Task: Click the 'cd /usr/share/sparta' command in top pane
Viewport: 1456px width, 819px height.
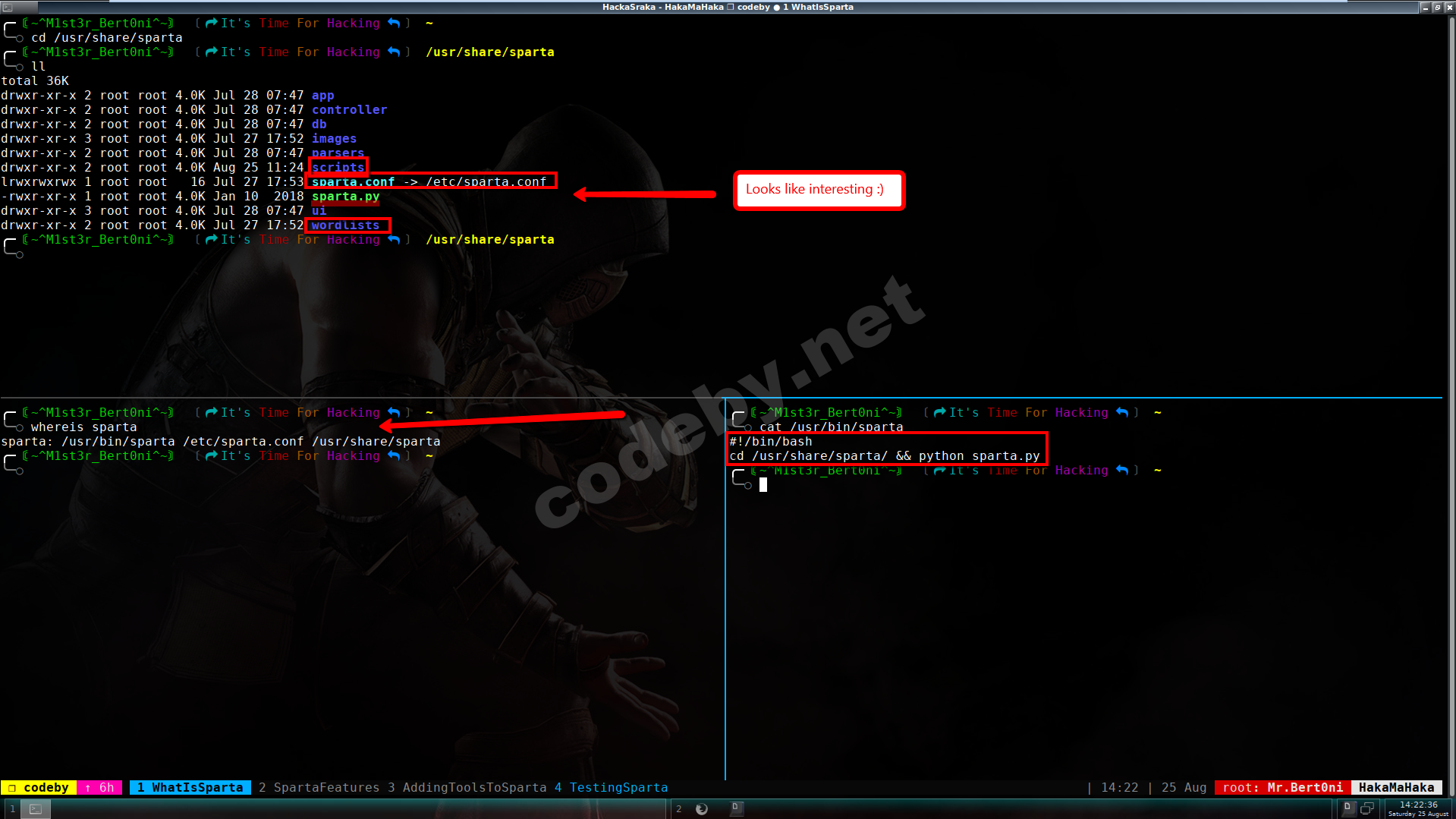Action: (107, 37)
